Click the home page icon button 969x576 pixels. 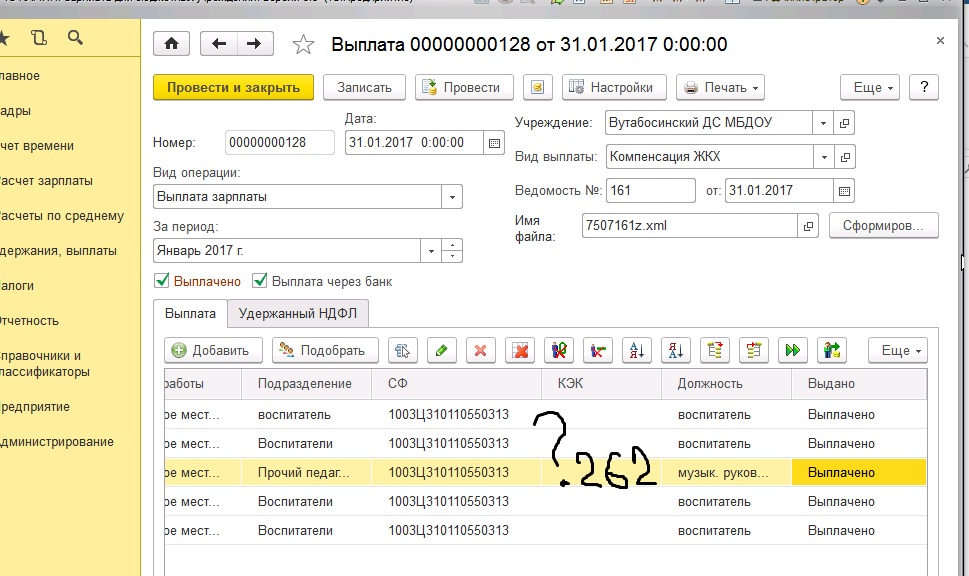[171, 44]
